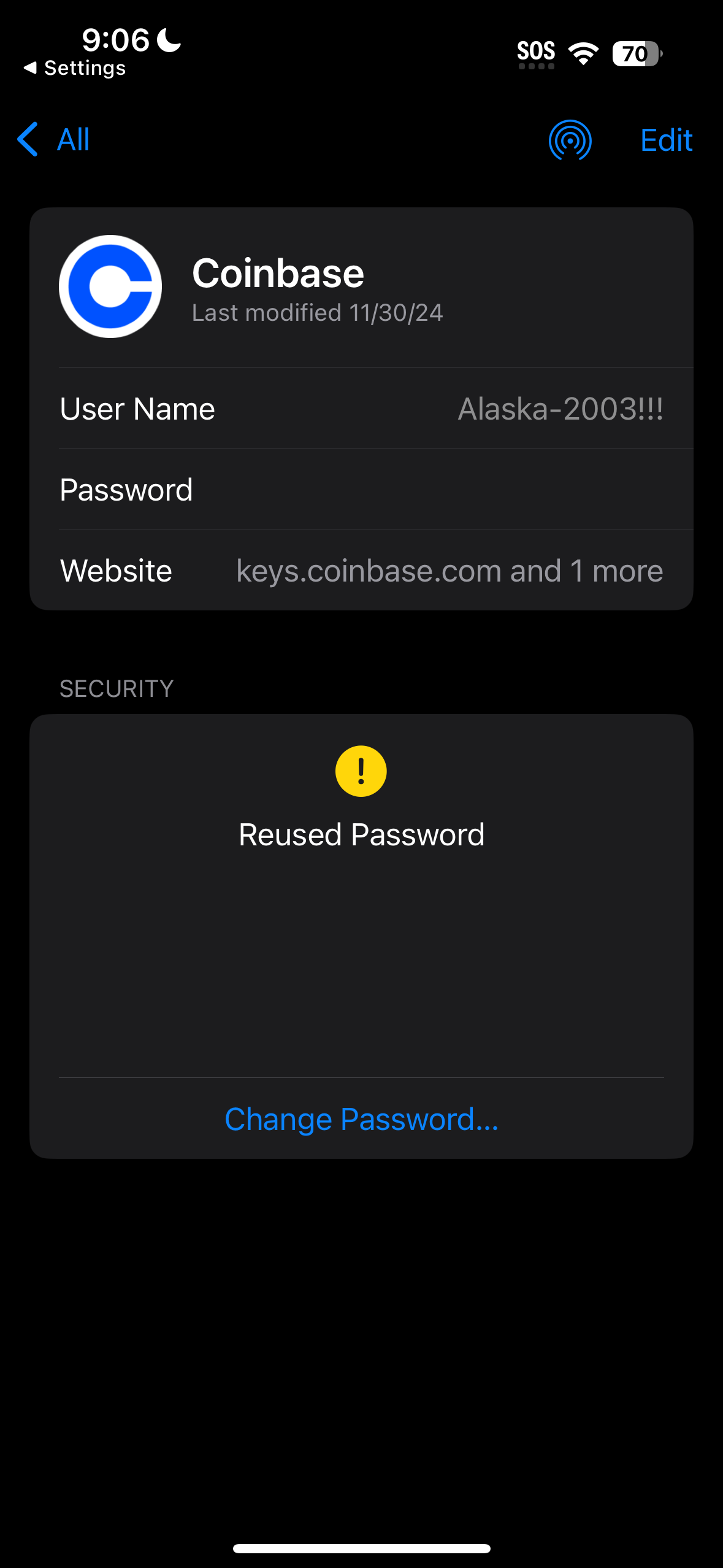The width and height of the screenshot is (723, 1568).
Task: Select the User Name label
Action: click(137, 409)
